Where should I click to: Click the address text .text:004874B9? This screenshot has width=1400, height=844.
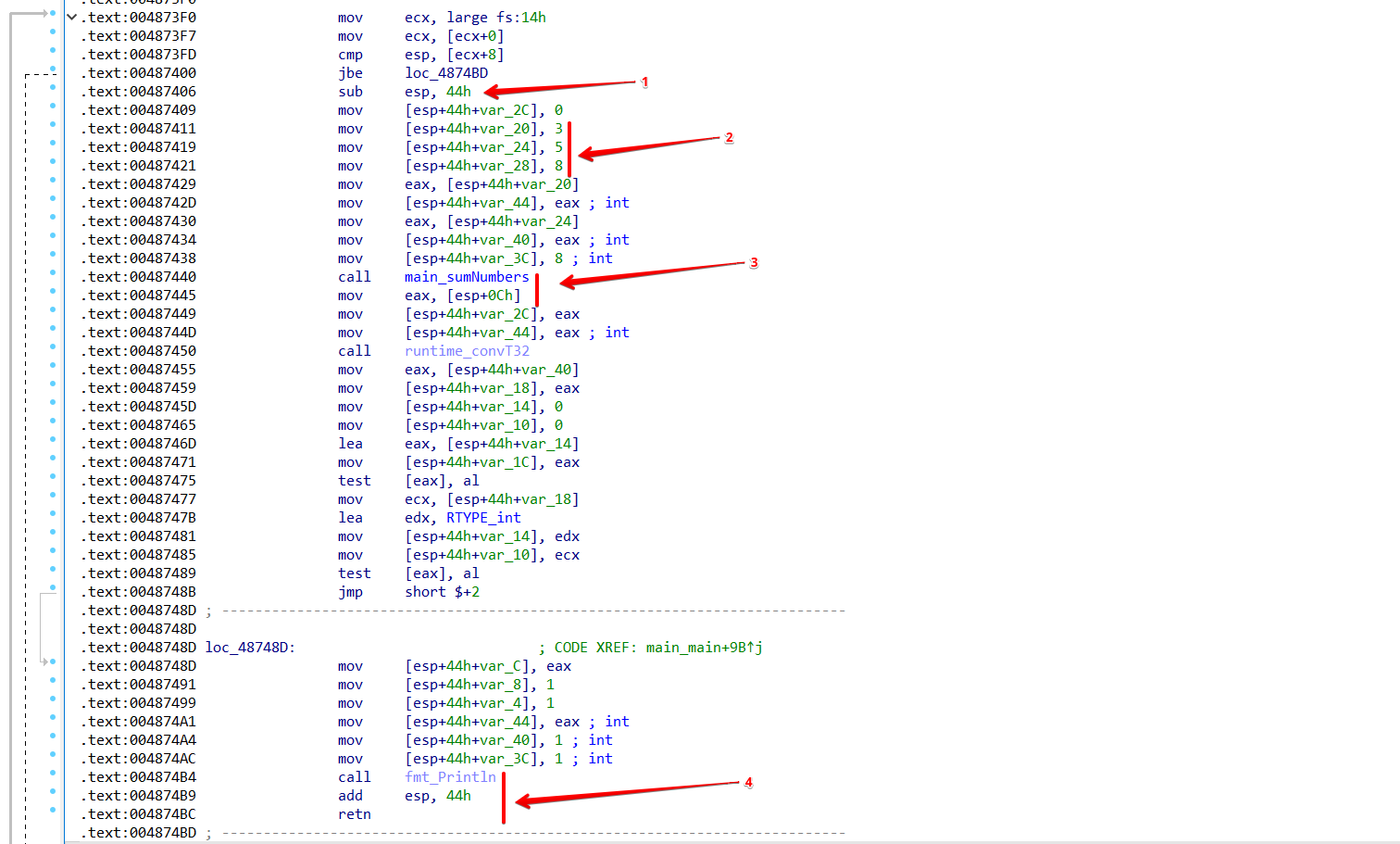(139, 796)
